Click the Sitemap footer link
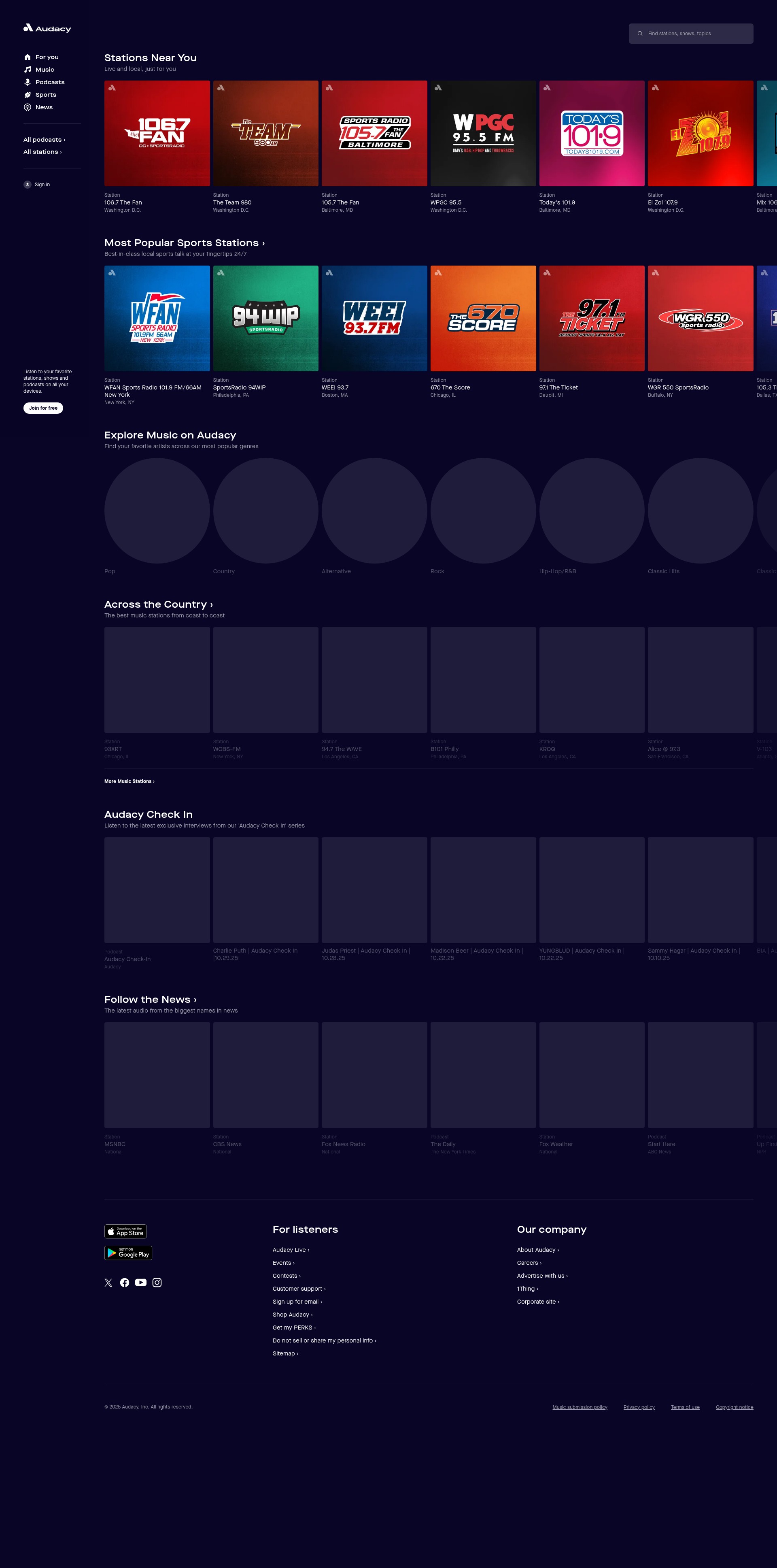The width and height of the screenshot is (777, 1568). (x=285, y=1354)
